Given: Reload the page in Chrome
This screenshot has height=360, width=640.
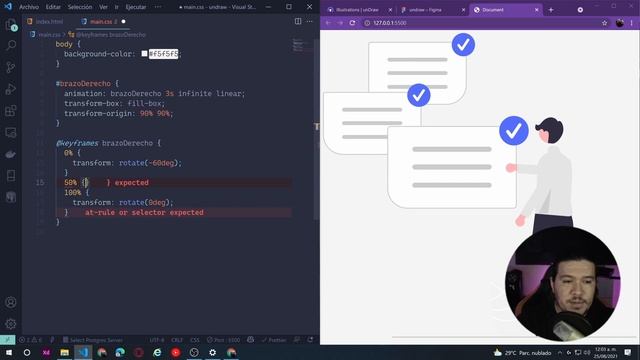Looking at the screenshot, I should (352, 23).
